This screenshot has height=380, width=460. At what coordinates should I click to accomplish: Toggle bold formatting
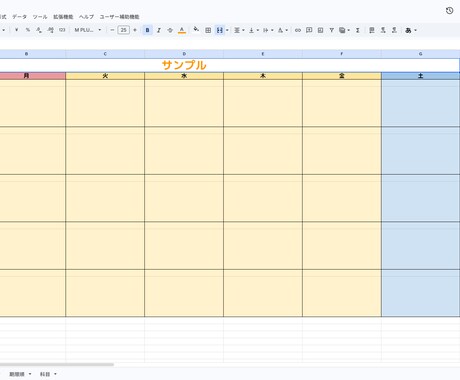tap(147, 30)
